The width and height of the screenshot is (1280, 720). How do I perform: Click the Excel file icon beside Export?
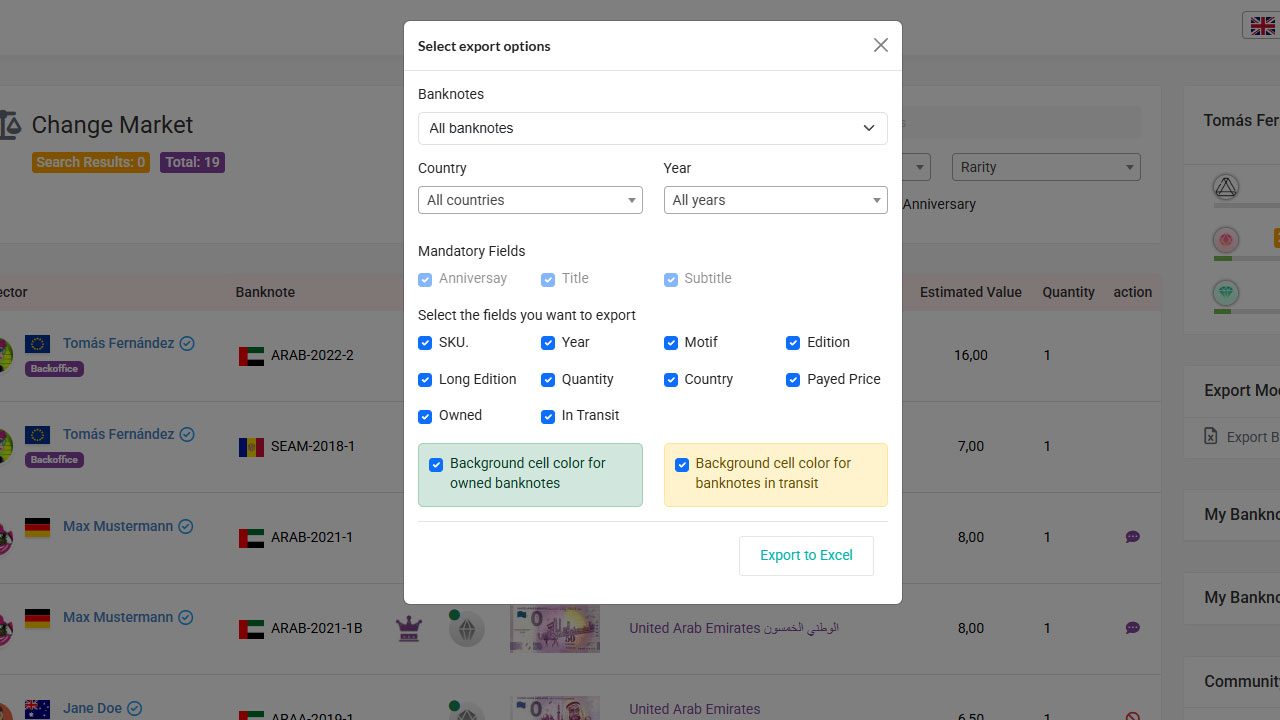click(x=1211, y=437)
